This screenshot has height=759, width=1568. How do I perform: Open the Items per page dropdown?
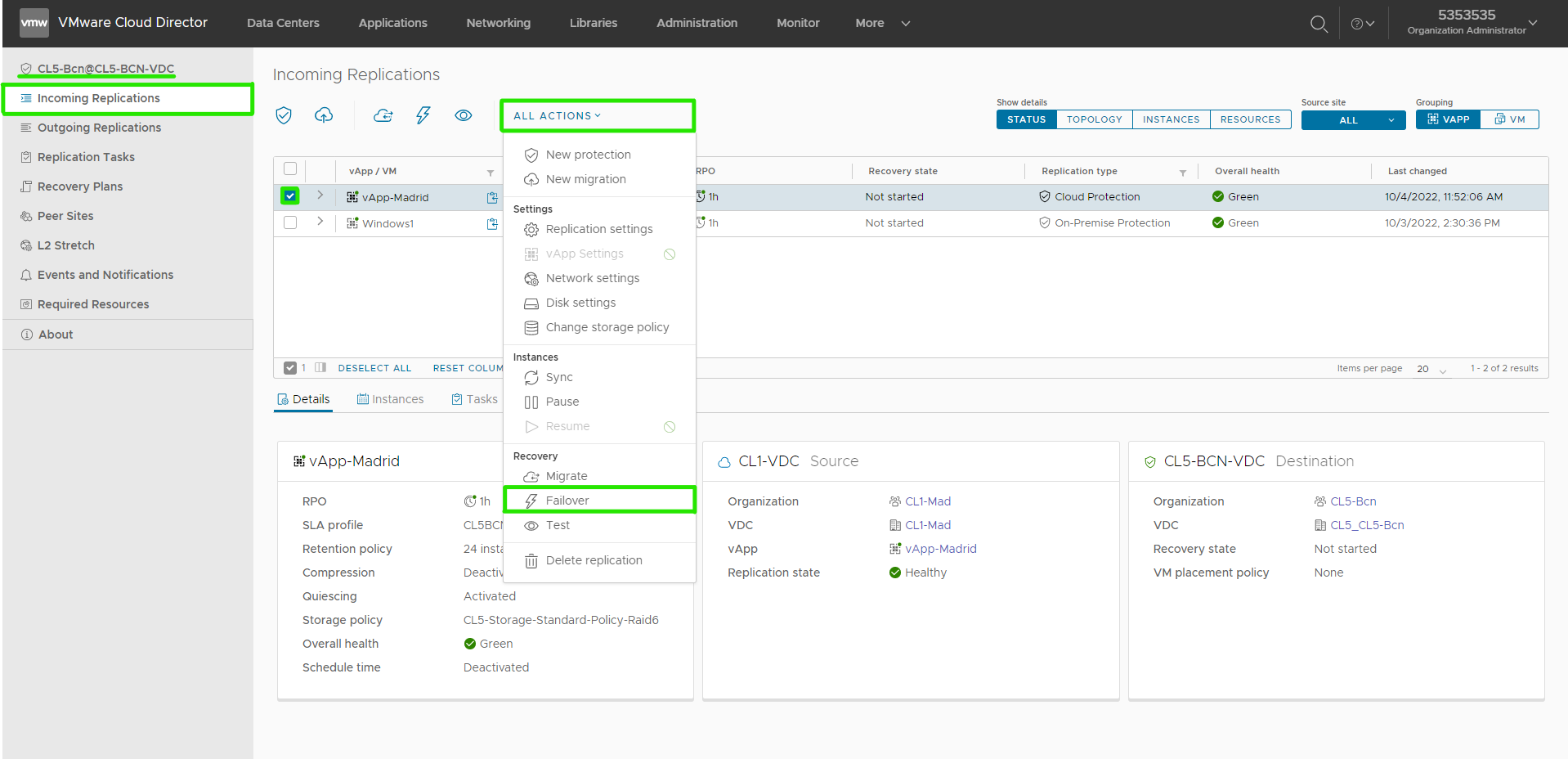[x=1431, y=369]
